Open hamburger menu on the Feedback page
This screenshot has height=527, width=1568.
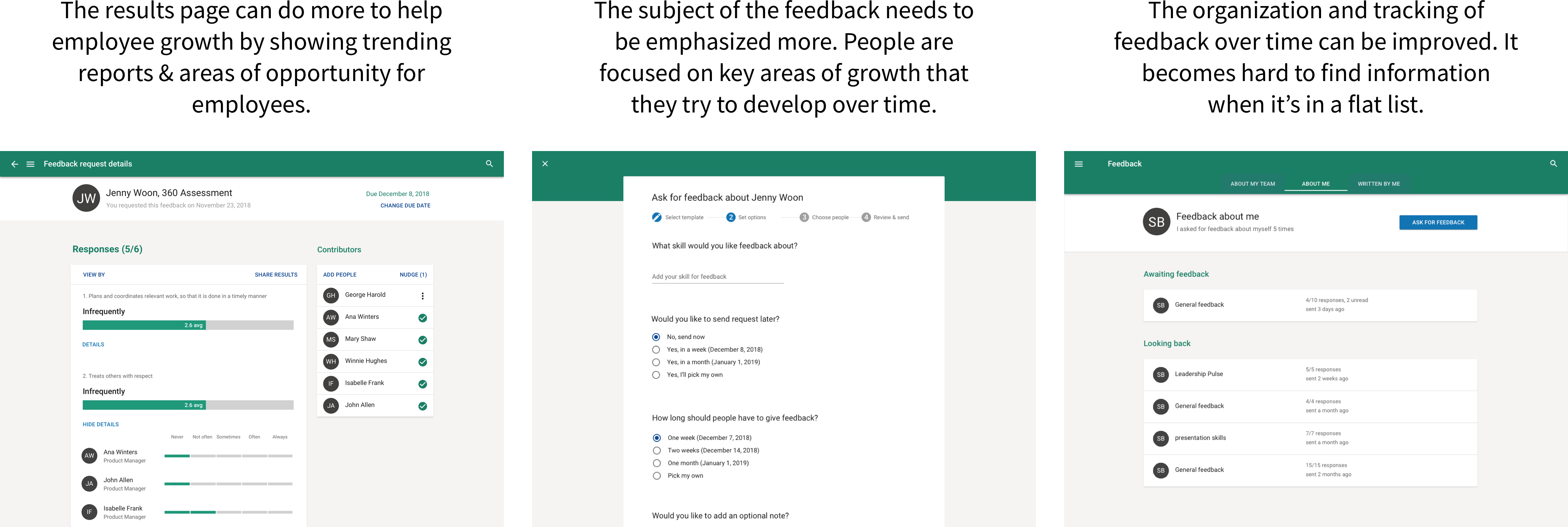(1079, 164)
